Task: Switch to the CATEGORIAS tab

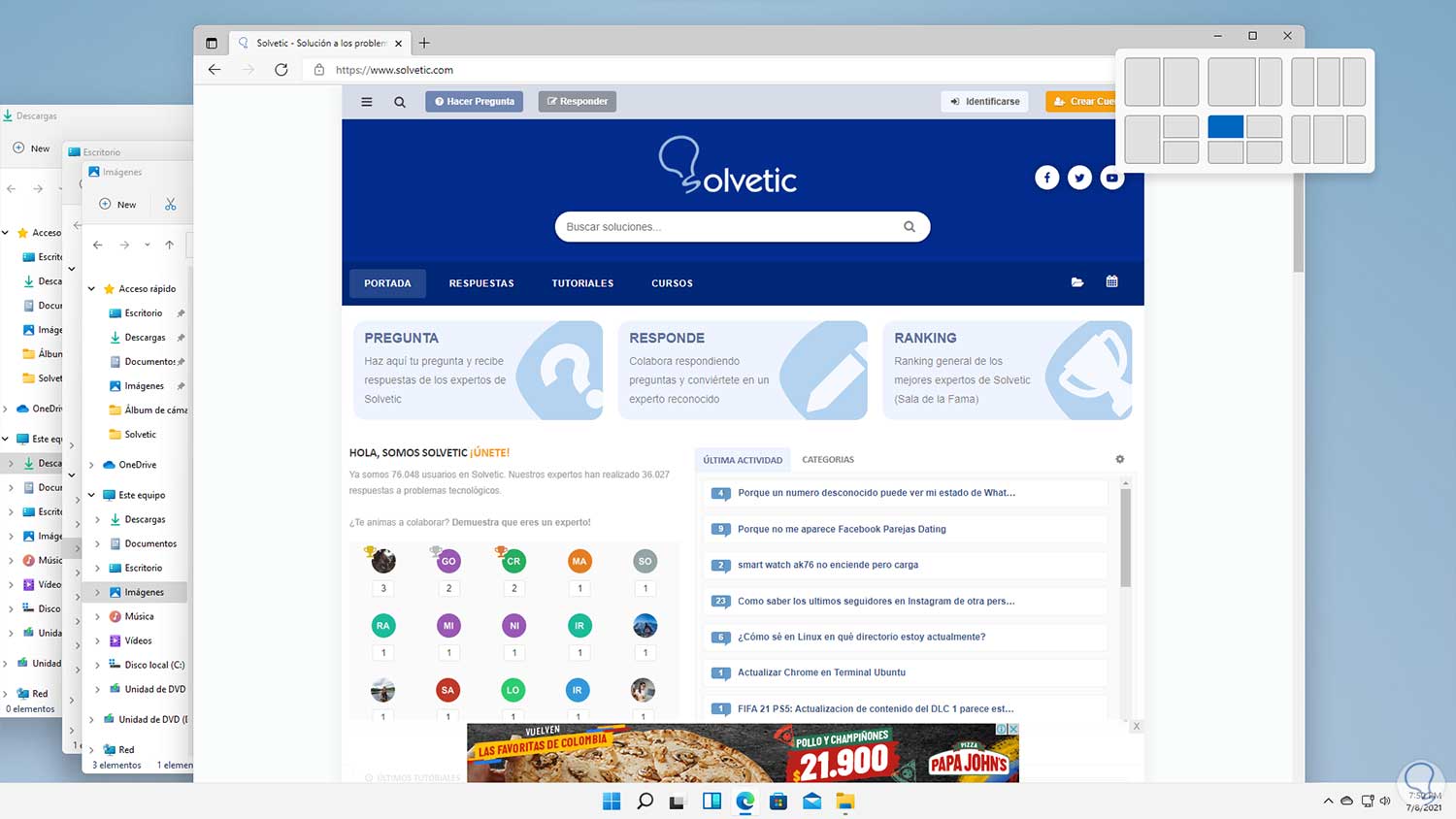Action: 828,460
